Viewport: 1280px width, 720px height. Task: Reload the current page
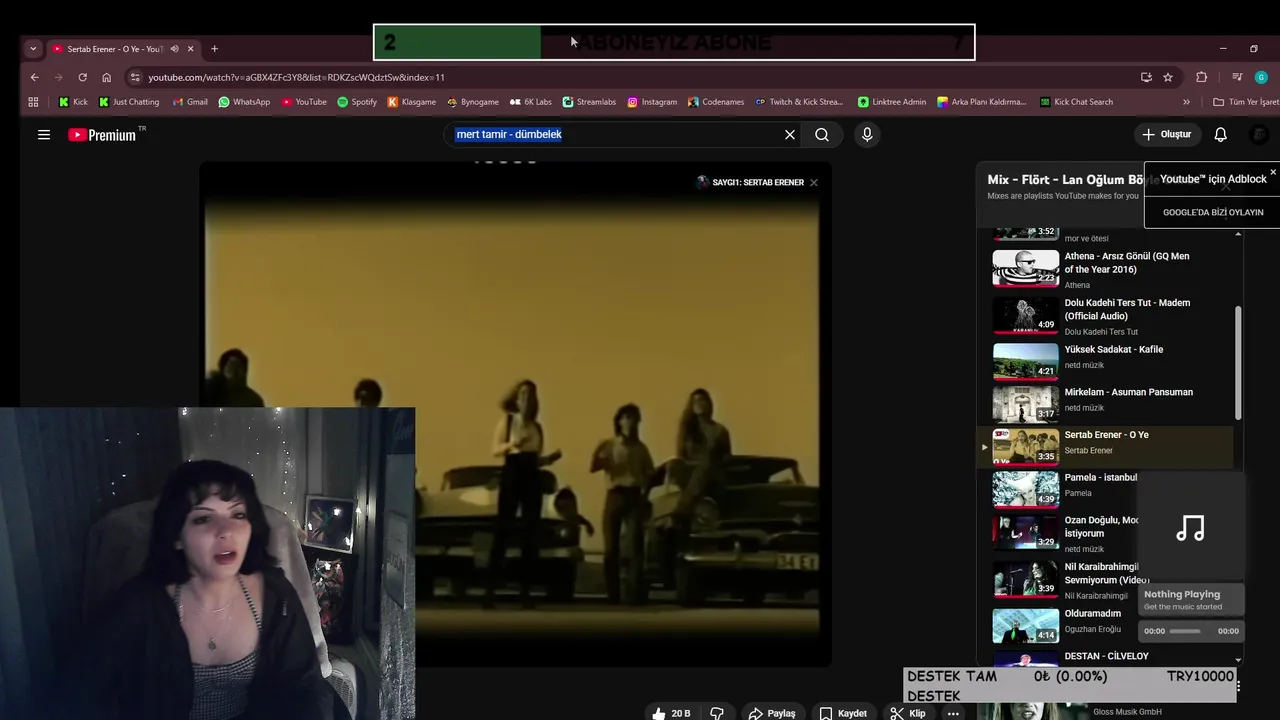(82, 77)
